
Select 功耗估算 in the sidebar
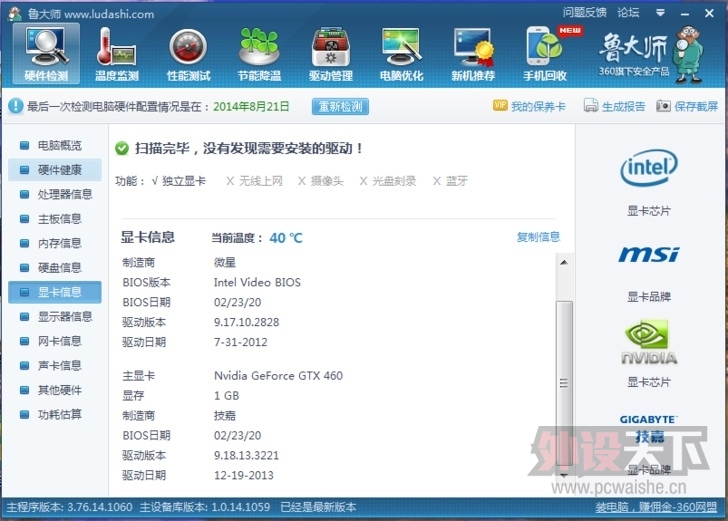[x=55, y=414]
